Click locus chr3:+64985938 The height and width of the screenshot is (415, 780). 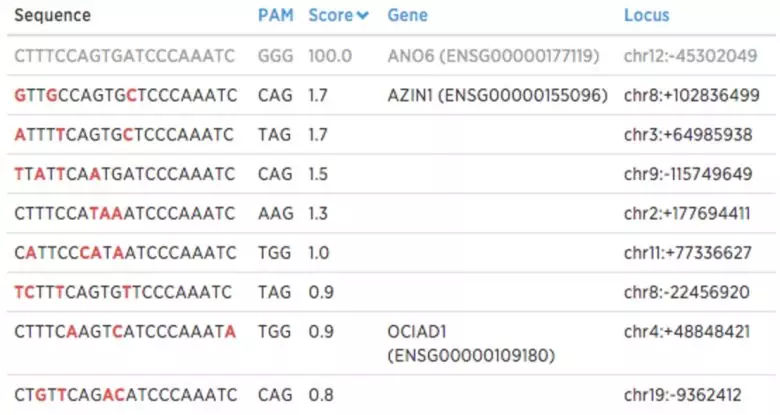coord(688,134)
